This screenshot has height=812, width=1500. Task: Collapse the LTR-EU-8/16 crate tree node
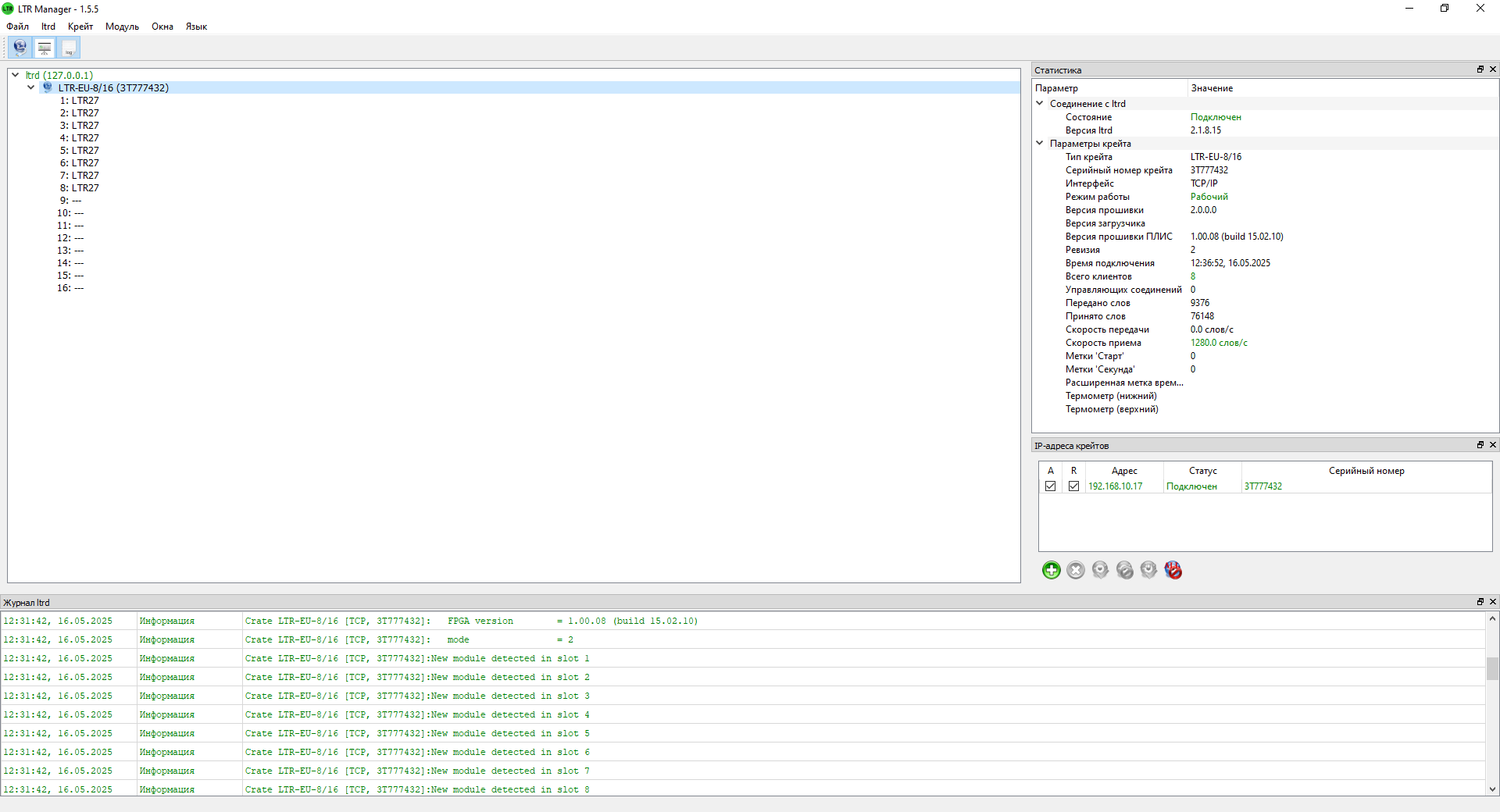coord(30,87)
